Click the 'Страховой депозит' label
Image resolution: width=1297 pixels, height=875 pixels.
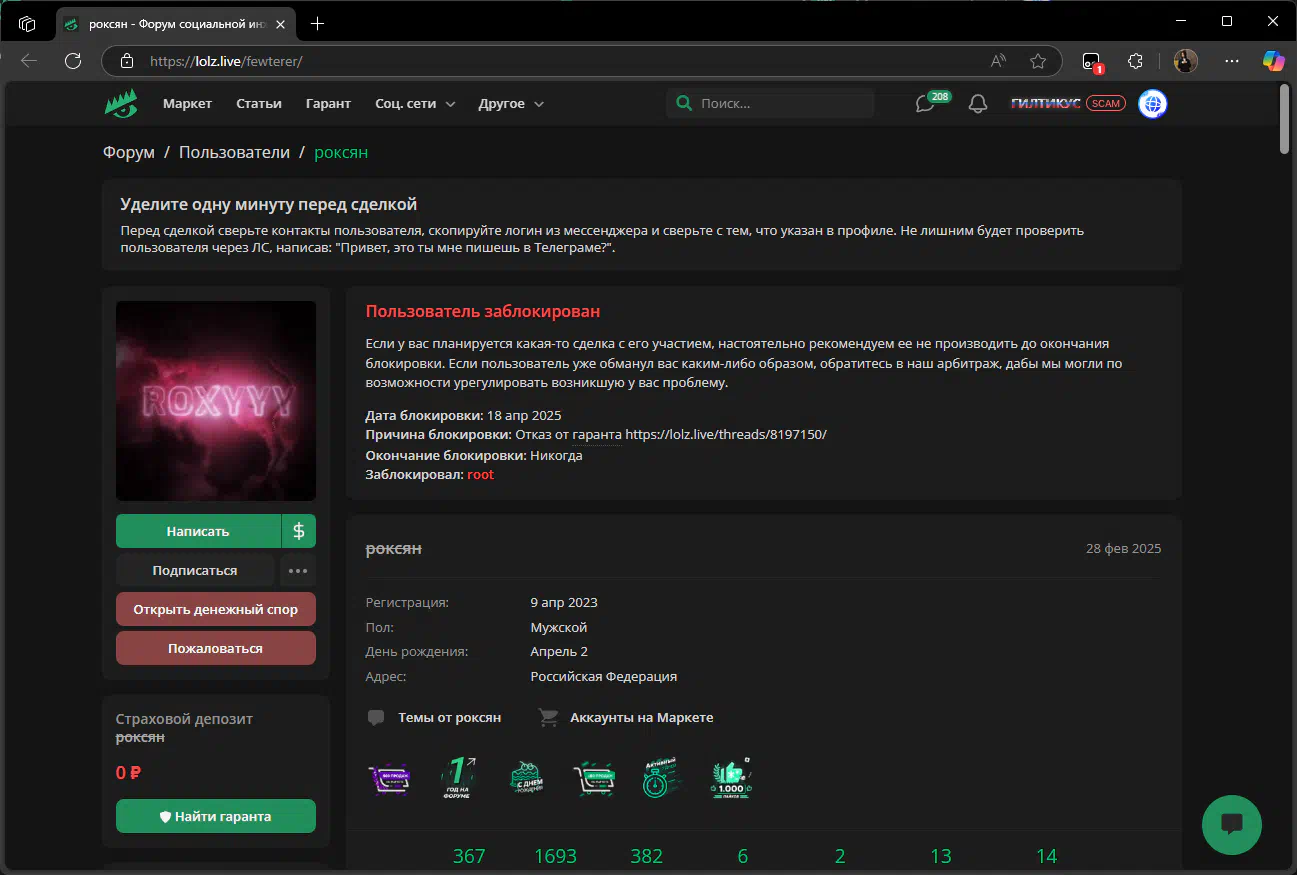click(x=185, y=720)
